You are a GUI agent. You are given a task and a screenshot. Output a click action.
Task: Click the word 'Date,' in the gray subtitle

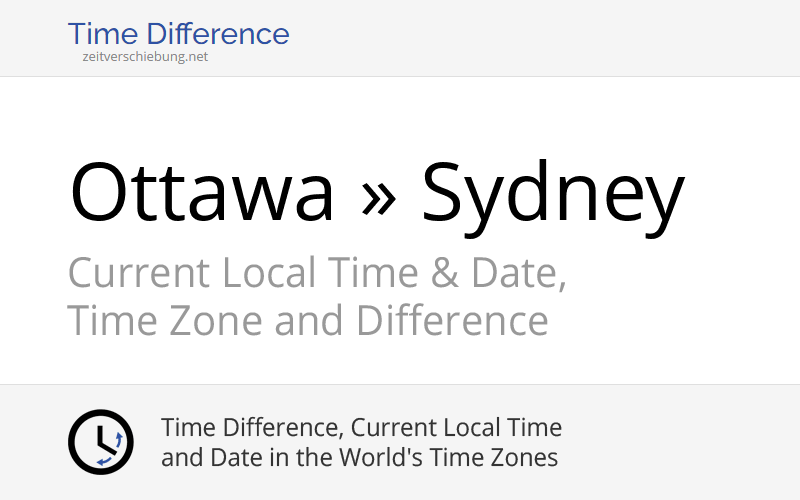518,273
